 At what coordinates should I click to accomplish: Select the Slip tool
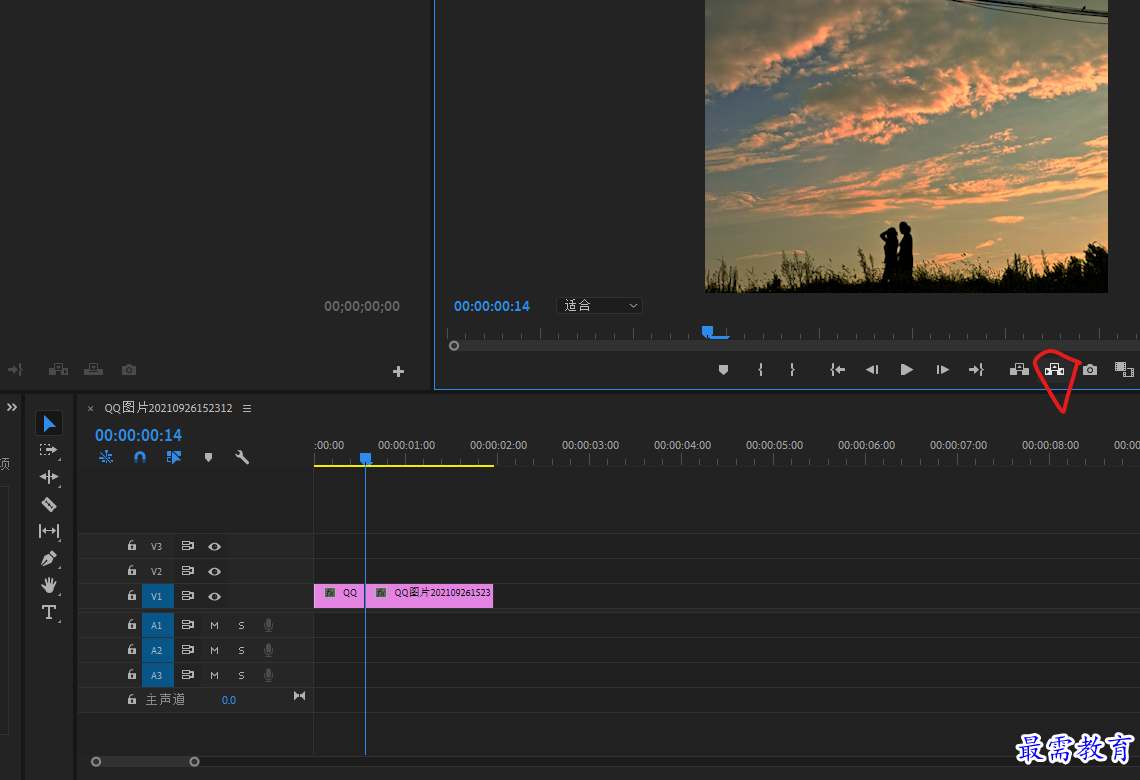[x=49, y=531]
